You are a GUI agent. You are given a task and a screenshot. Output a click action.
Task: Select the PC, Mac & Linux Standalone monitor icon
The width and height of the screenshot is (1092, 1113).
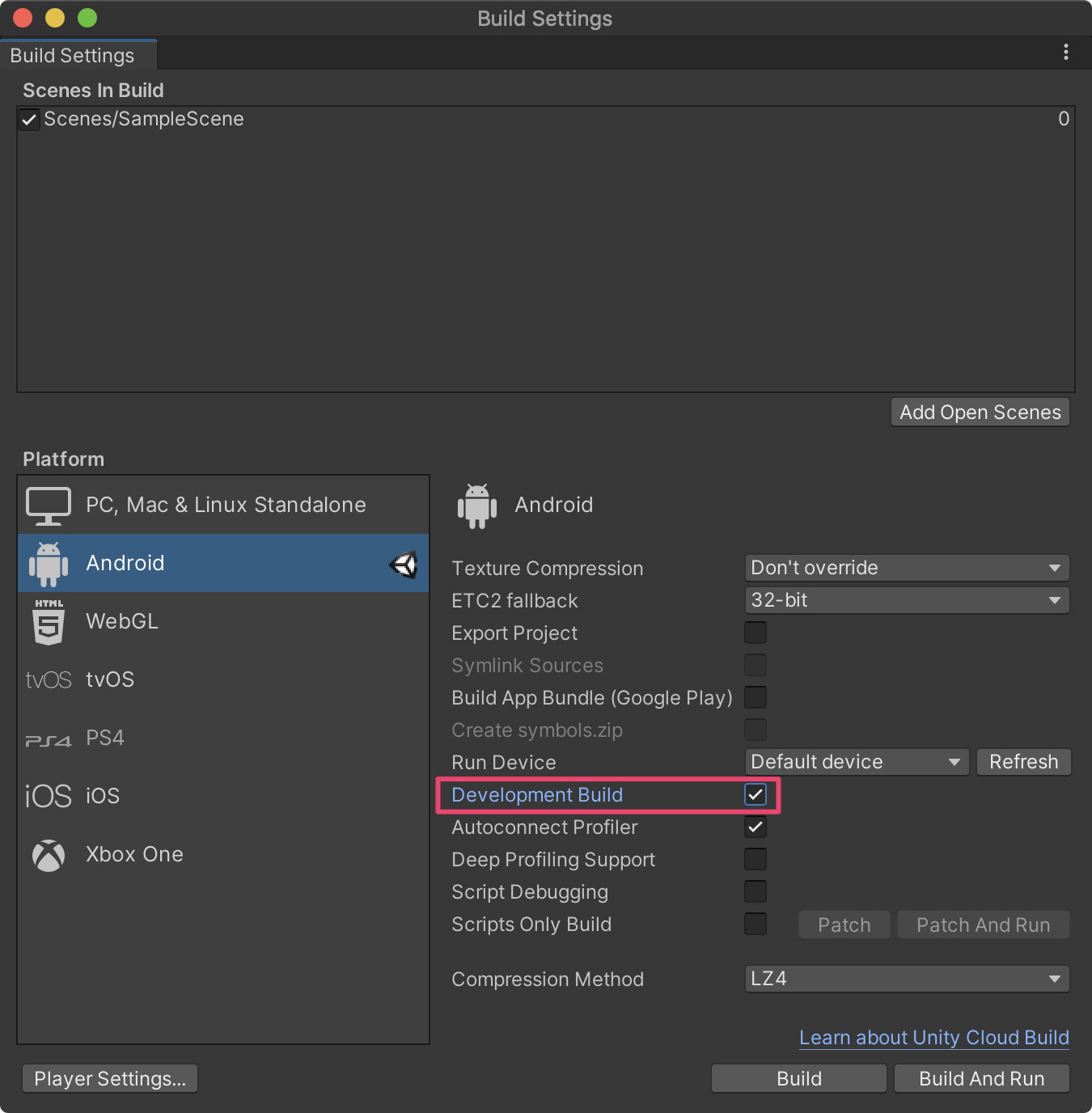click(49, 506)
